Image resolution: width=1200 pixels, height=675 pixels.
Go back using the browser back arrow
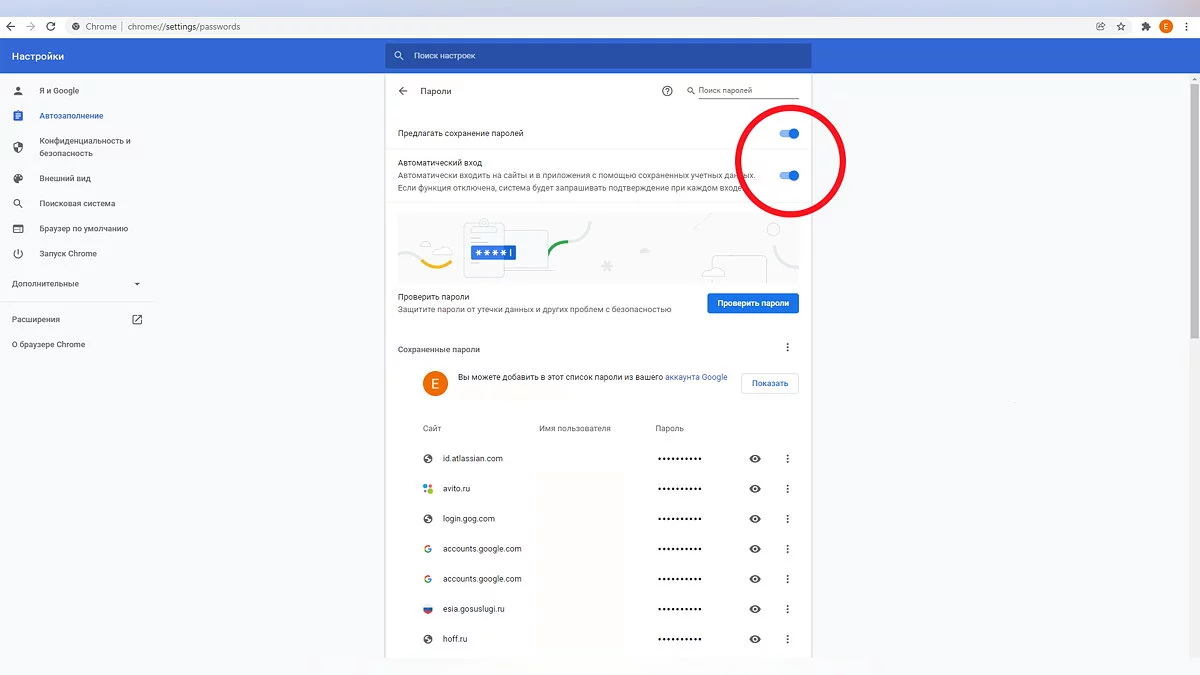pos(12,26)
